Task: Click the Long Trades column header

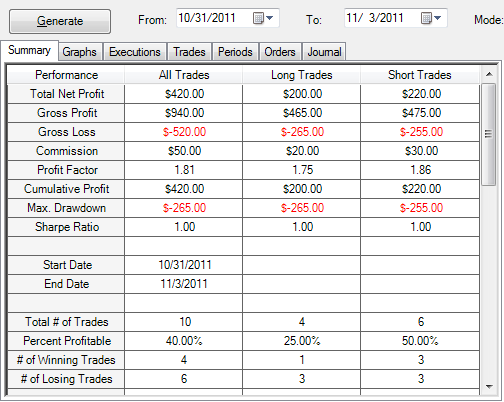Action: (x=302, y=75)
